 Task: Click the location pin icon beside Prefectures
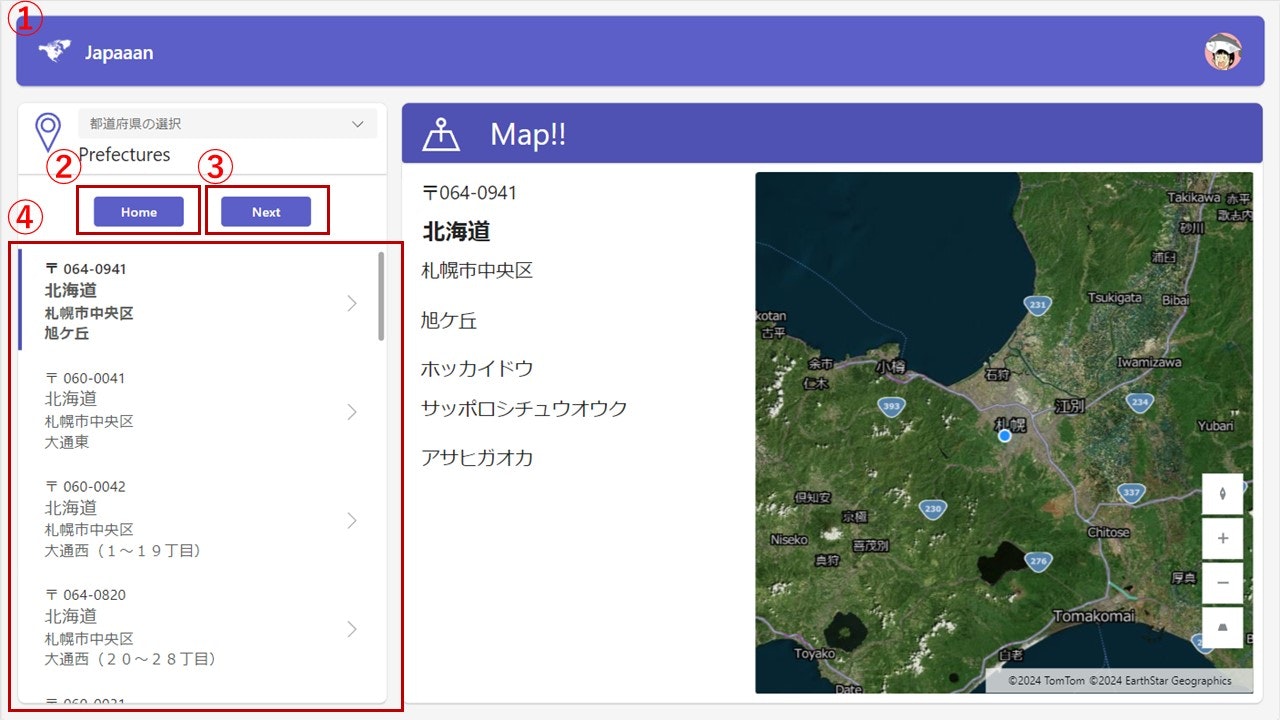48,132
